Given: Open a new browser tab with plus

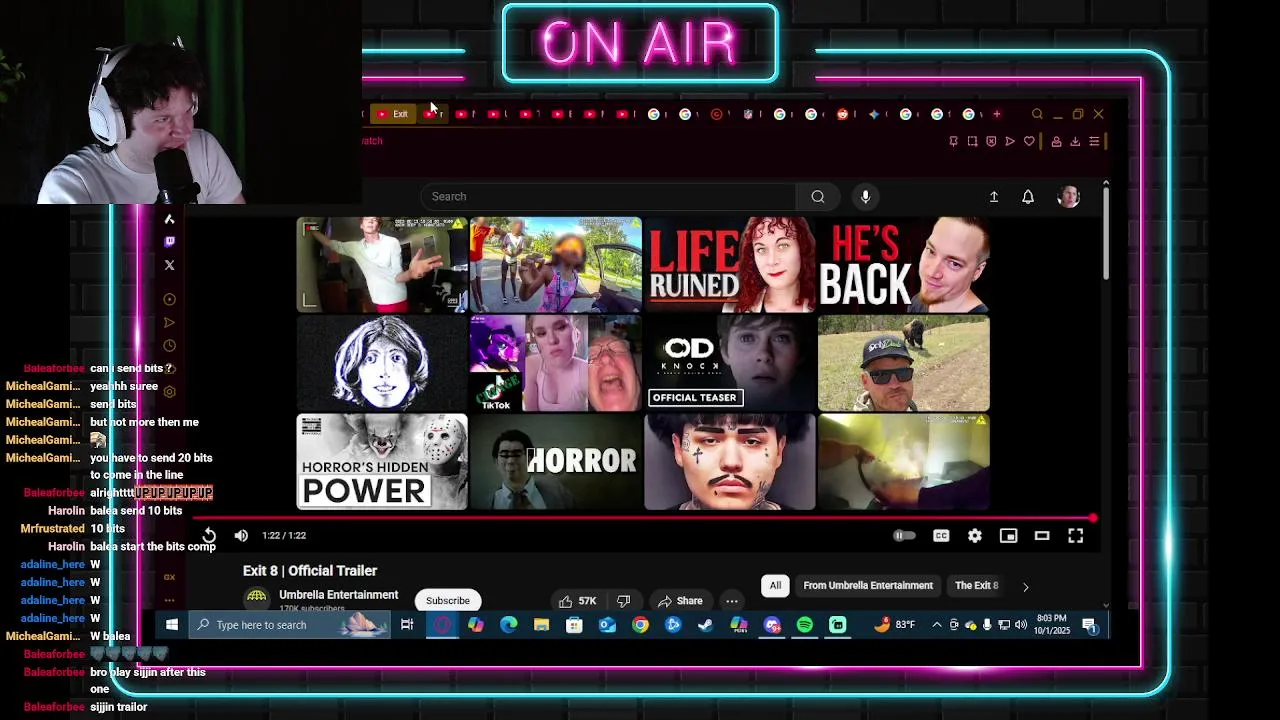Looking at the screenshot, I should point(996,114).
